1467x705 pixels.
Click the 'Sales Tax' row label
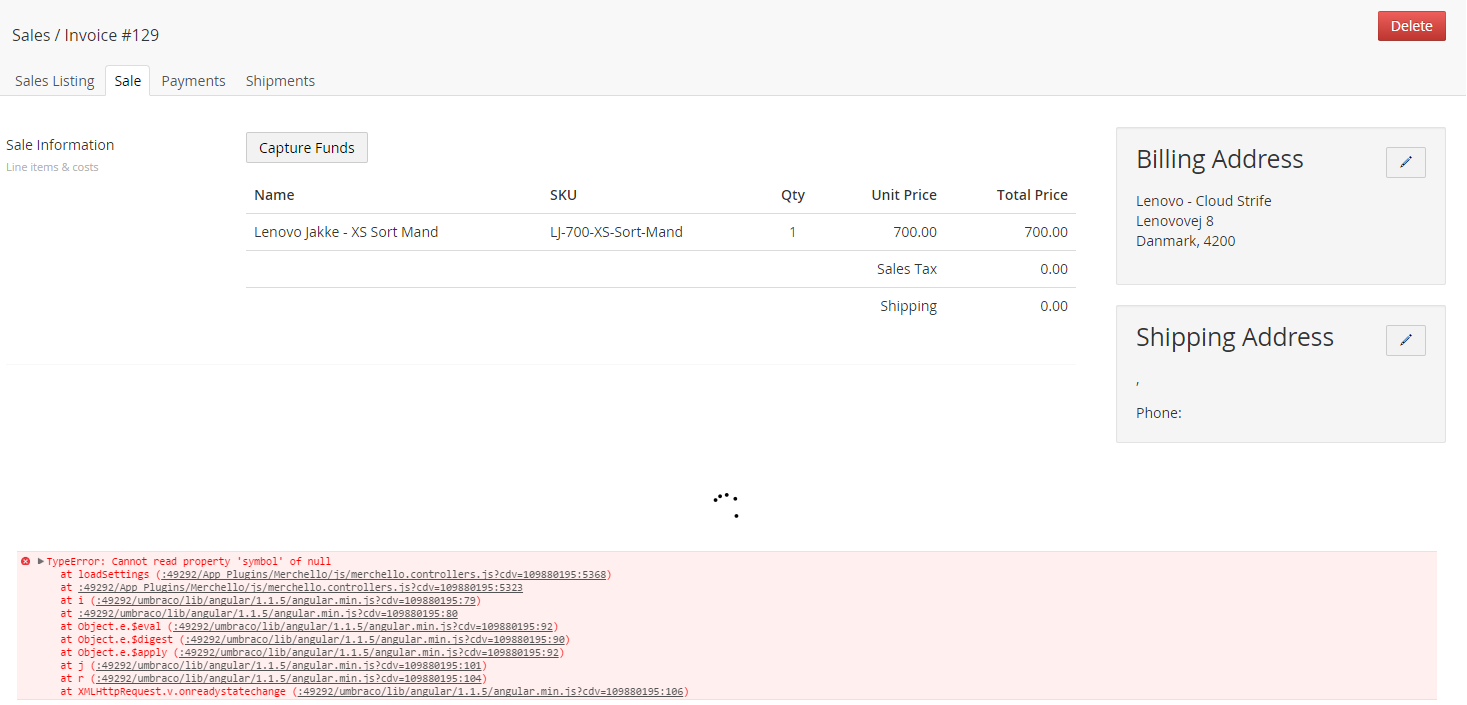pyautogui.click(x=907, y=269)
